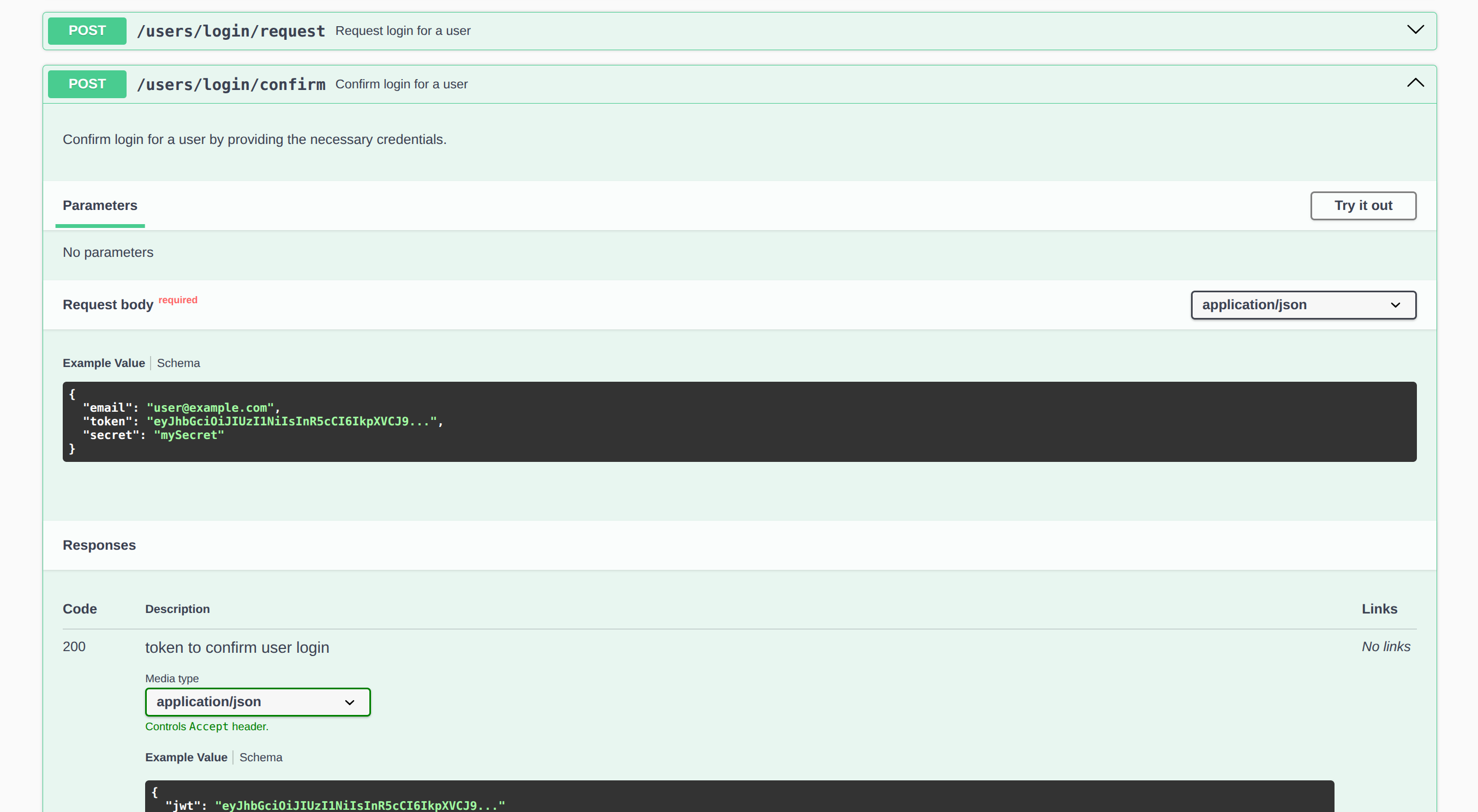
Task: Select response Example Value tab
Action: (x=186, y=757)
